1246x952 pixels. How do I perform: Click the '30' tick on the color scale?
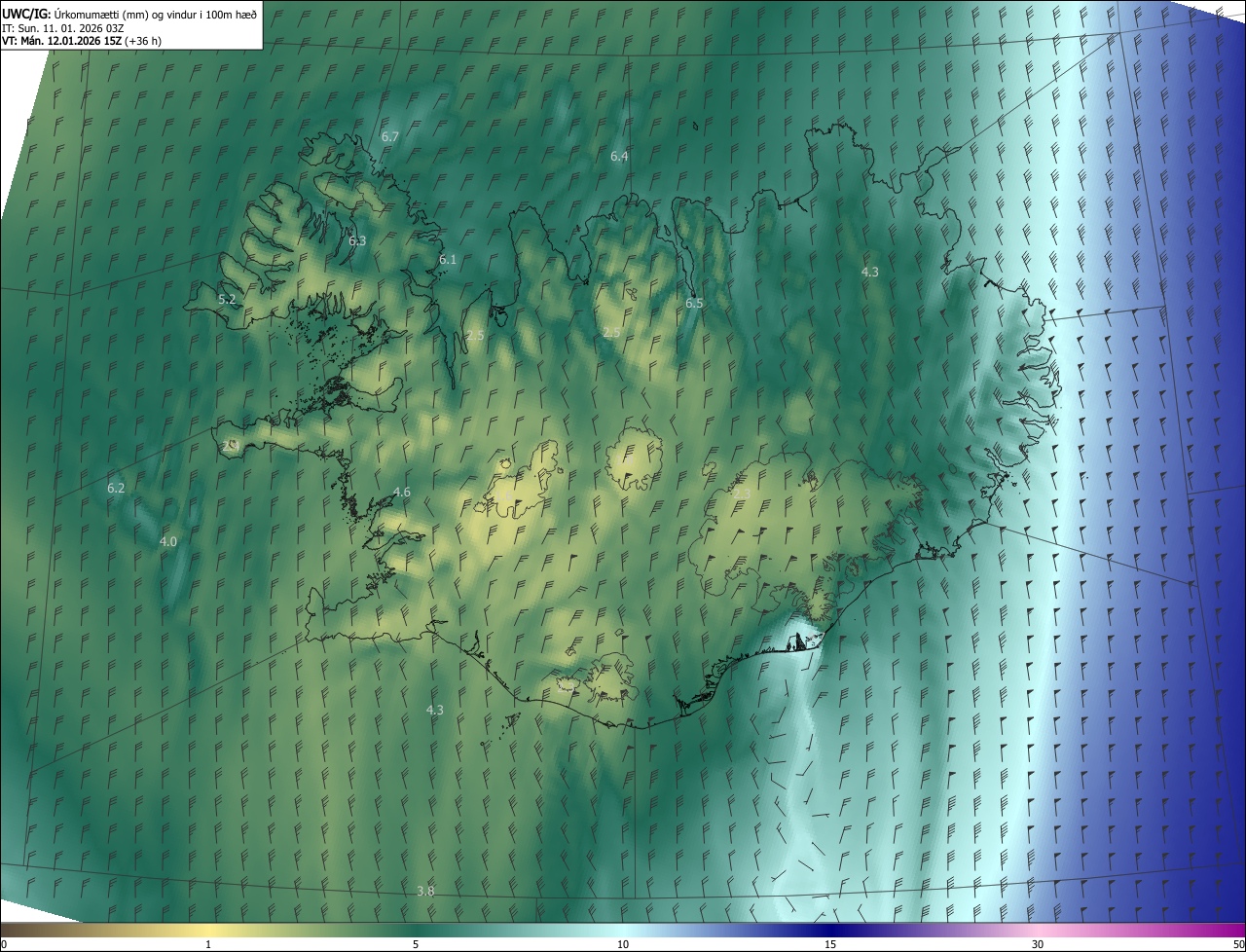click(1038, 945)
